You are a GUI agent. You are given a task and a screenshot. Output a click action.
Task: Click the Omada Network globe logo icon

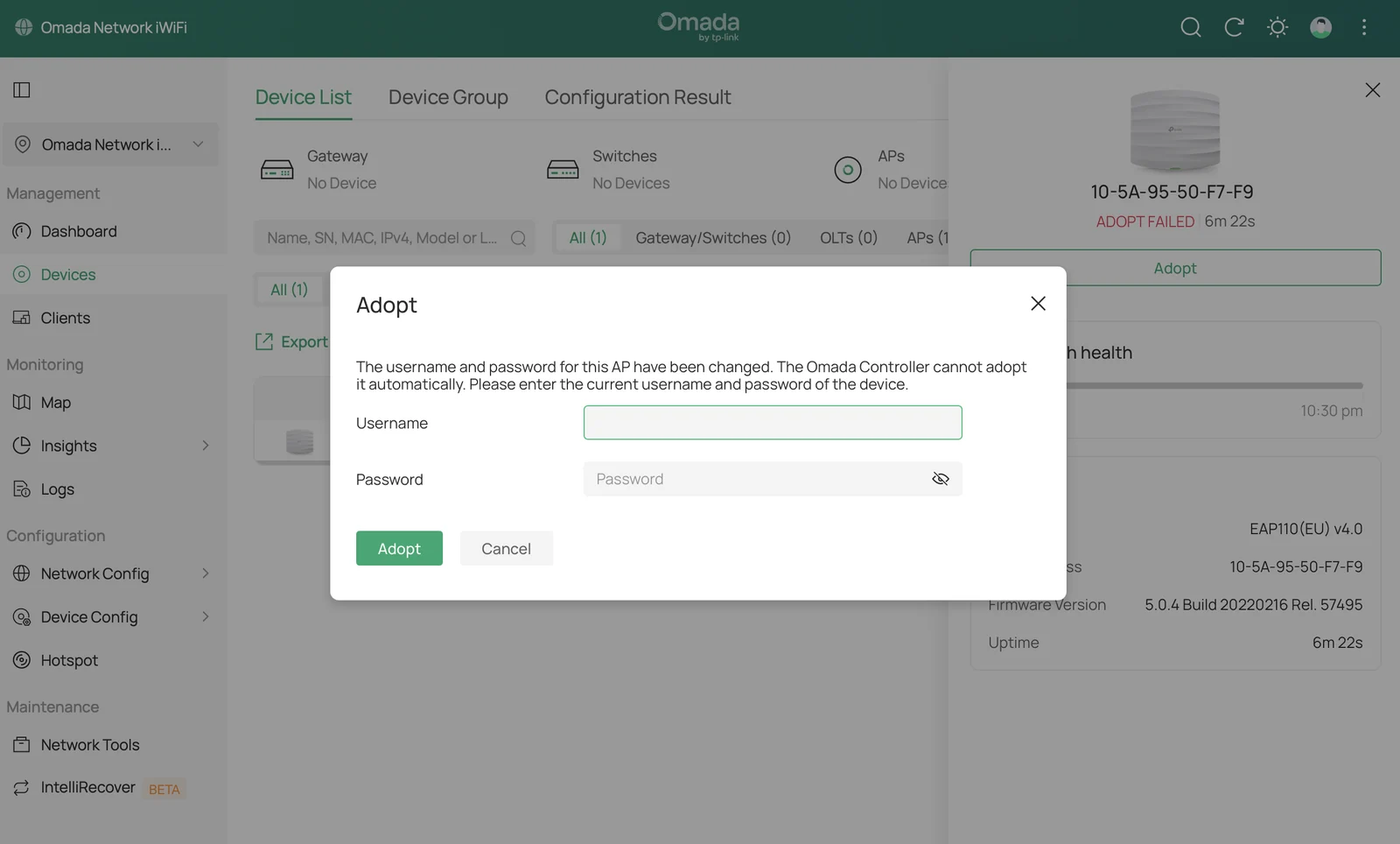click(x=24, y=27)
